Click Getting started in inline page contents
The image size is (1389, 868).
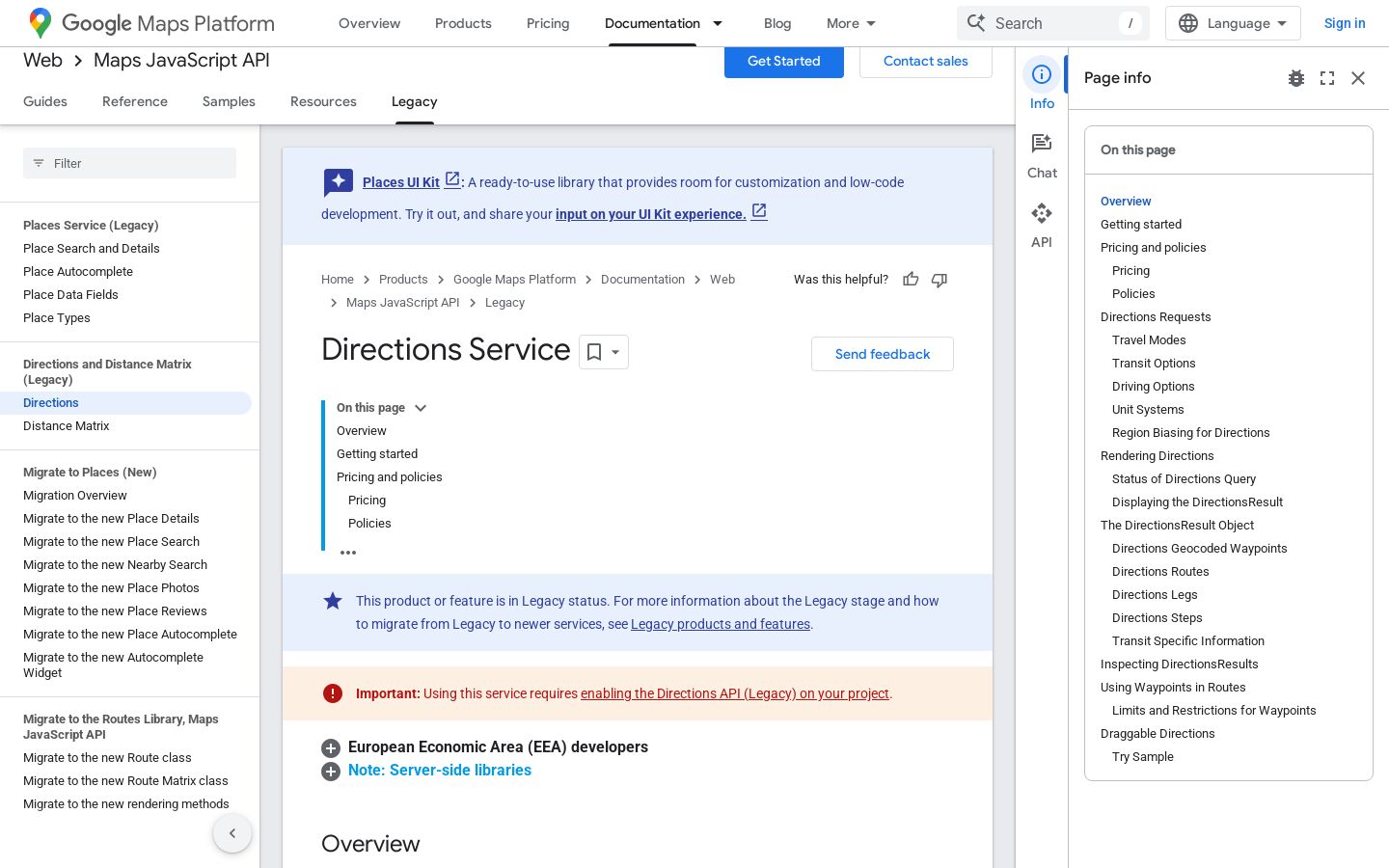pyautogui.click(x=377, y=454)
